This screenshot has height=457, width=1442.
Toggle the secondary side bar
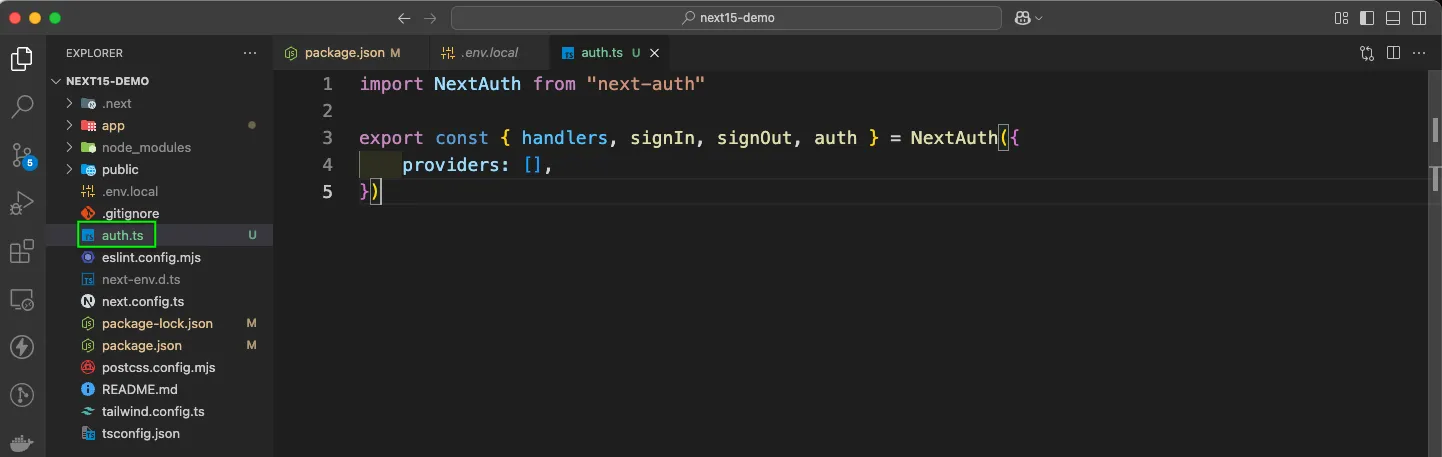pos(1419,18)
